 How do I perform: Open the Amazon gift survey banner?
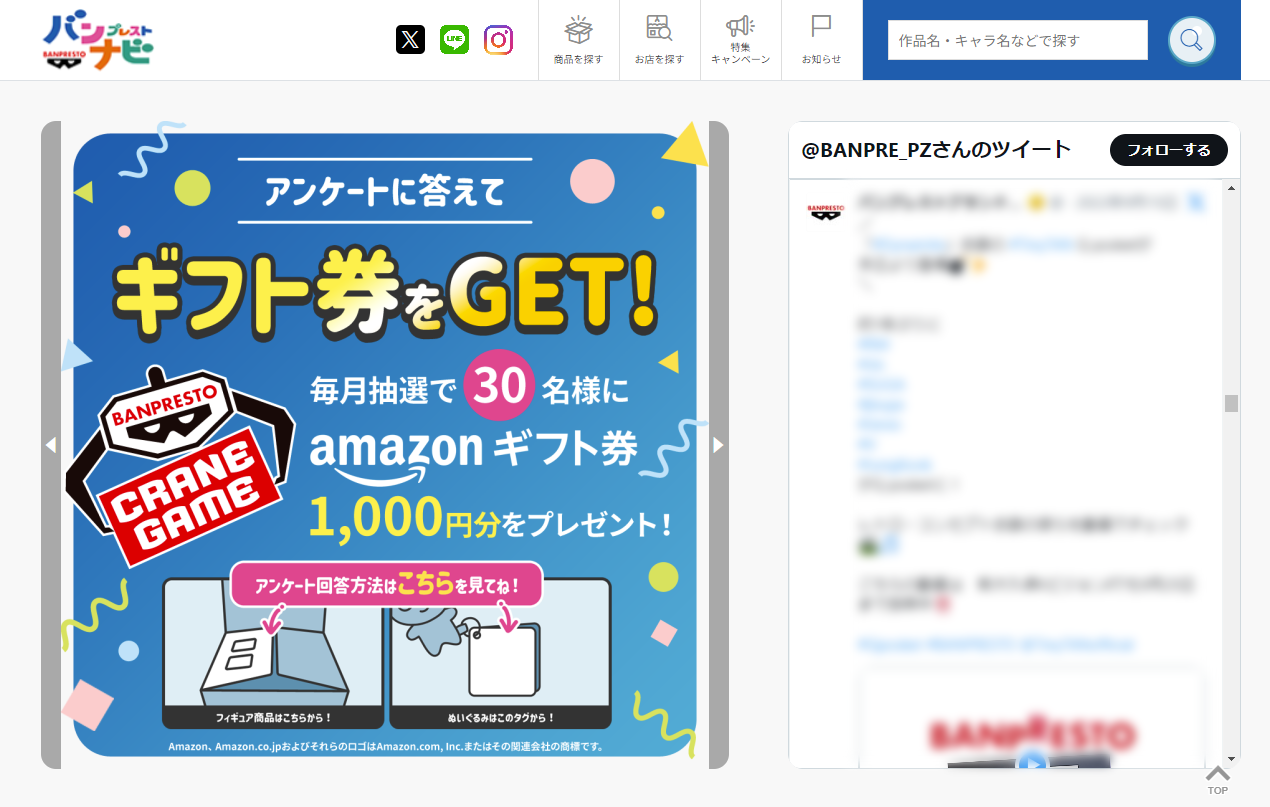tap(385, 445)
